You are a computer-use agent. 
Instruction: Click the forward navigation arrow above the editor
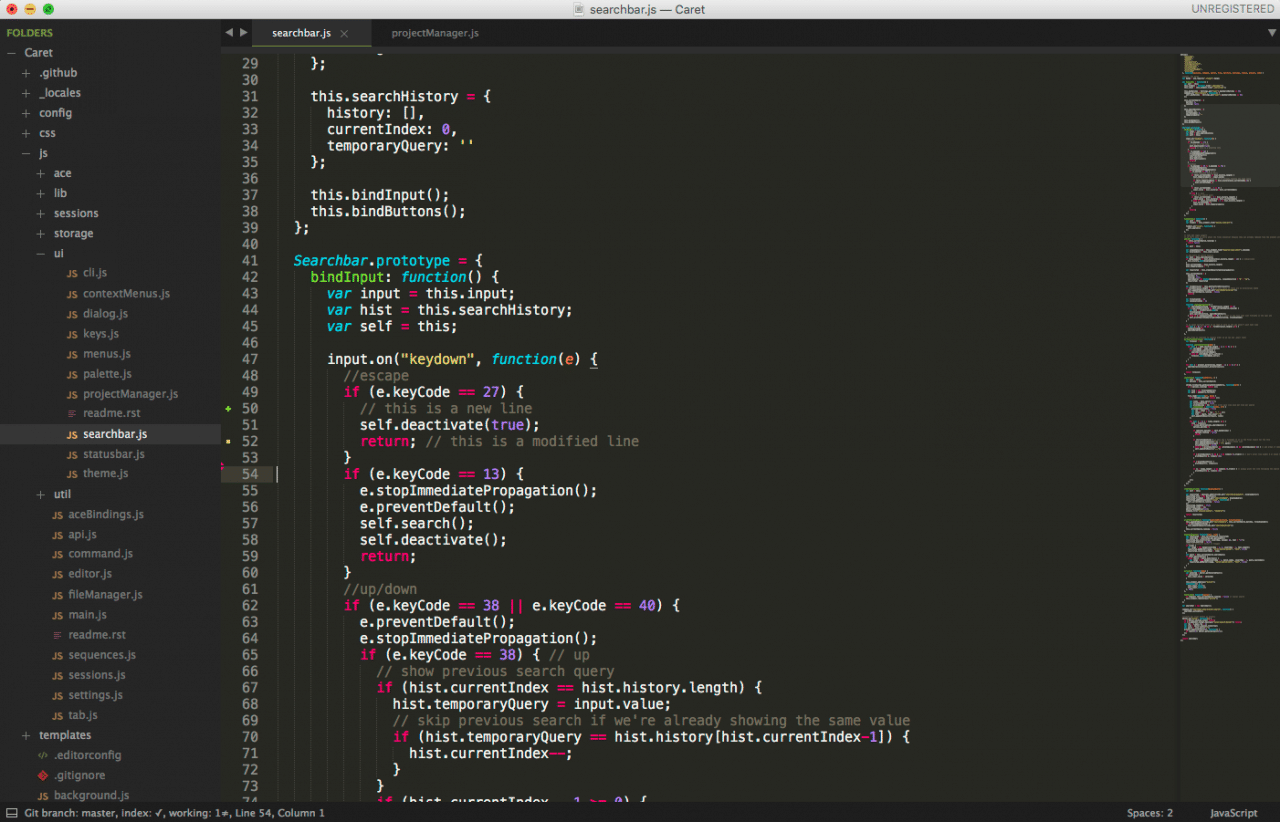click(x=243, y=32)
